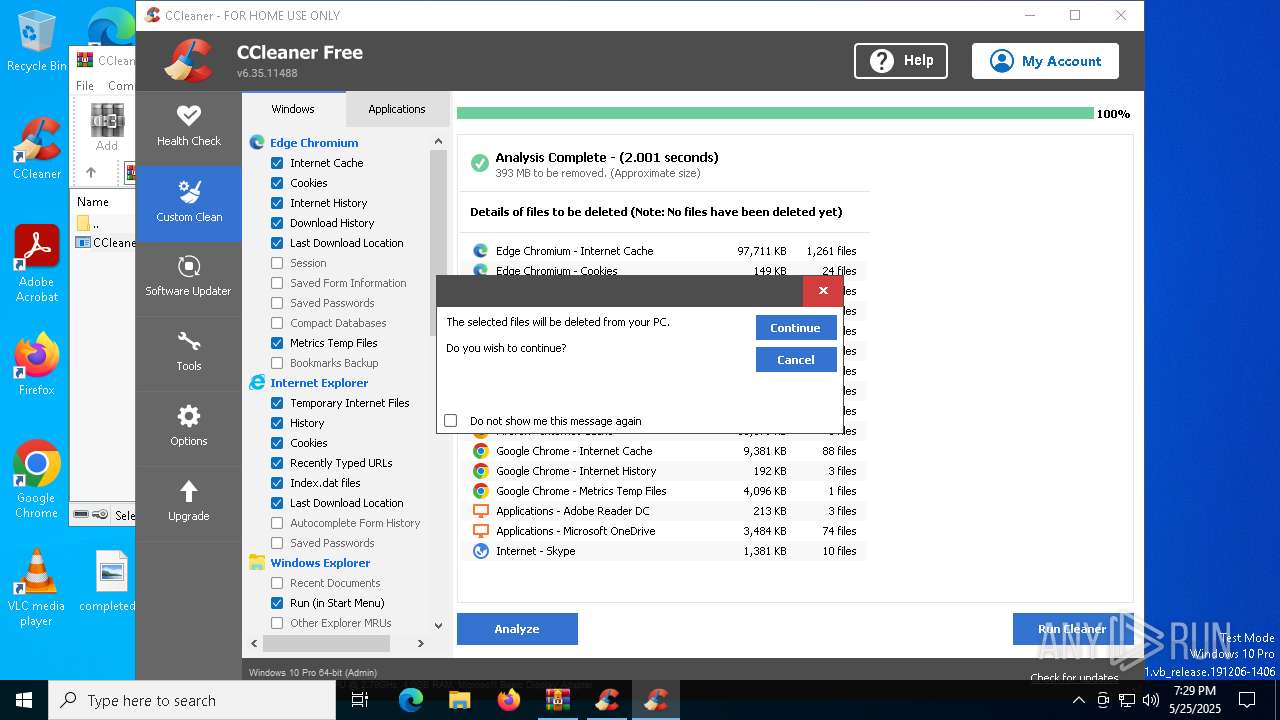Viewport: 1280px width, 720px height.
Task: Enable the Session checkbox
Action: coord(277,263)
